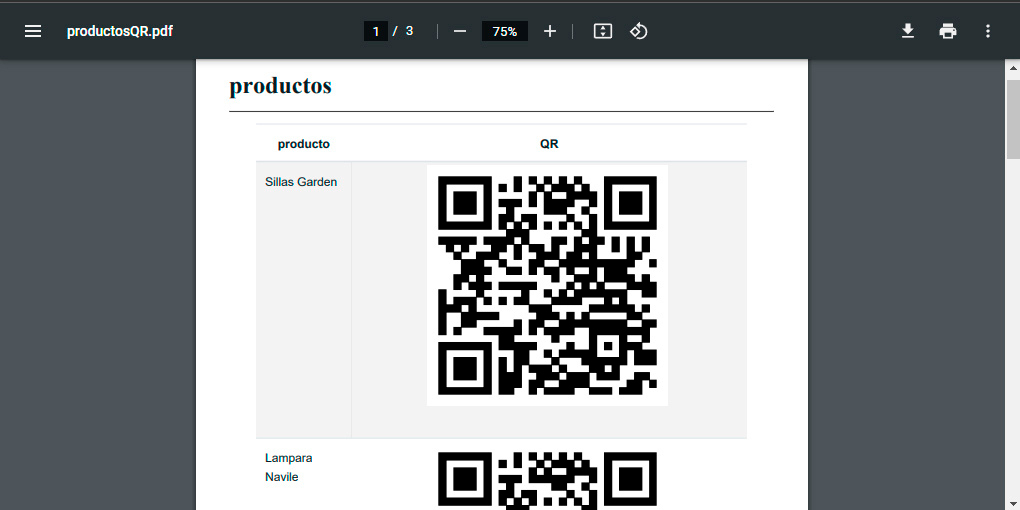Screen dimensions: 1020x510
Task: Print the PDF document
Action: 948,31
